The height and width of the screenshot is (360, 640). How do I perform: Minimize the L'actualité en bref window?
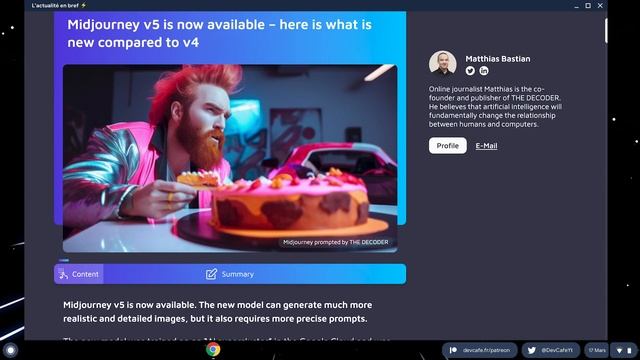576,6
